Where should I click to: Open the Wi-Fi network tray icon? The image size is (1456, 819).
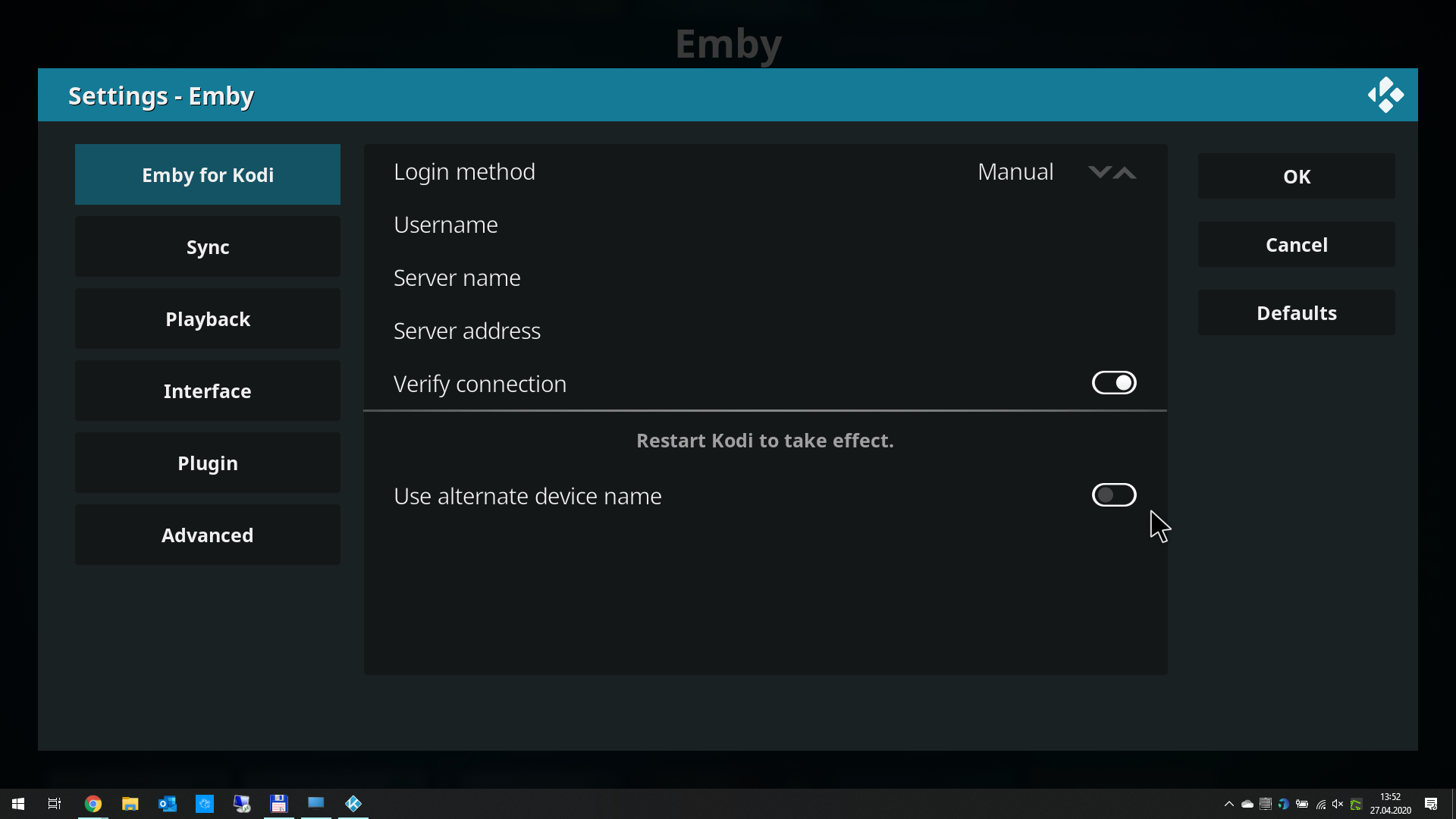(x=1321, y=804)
